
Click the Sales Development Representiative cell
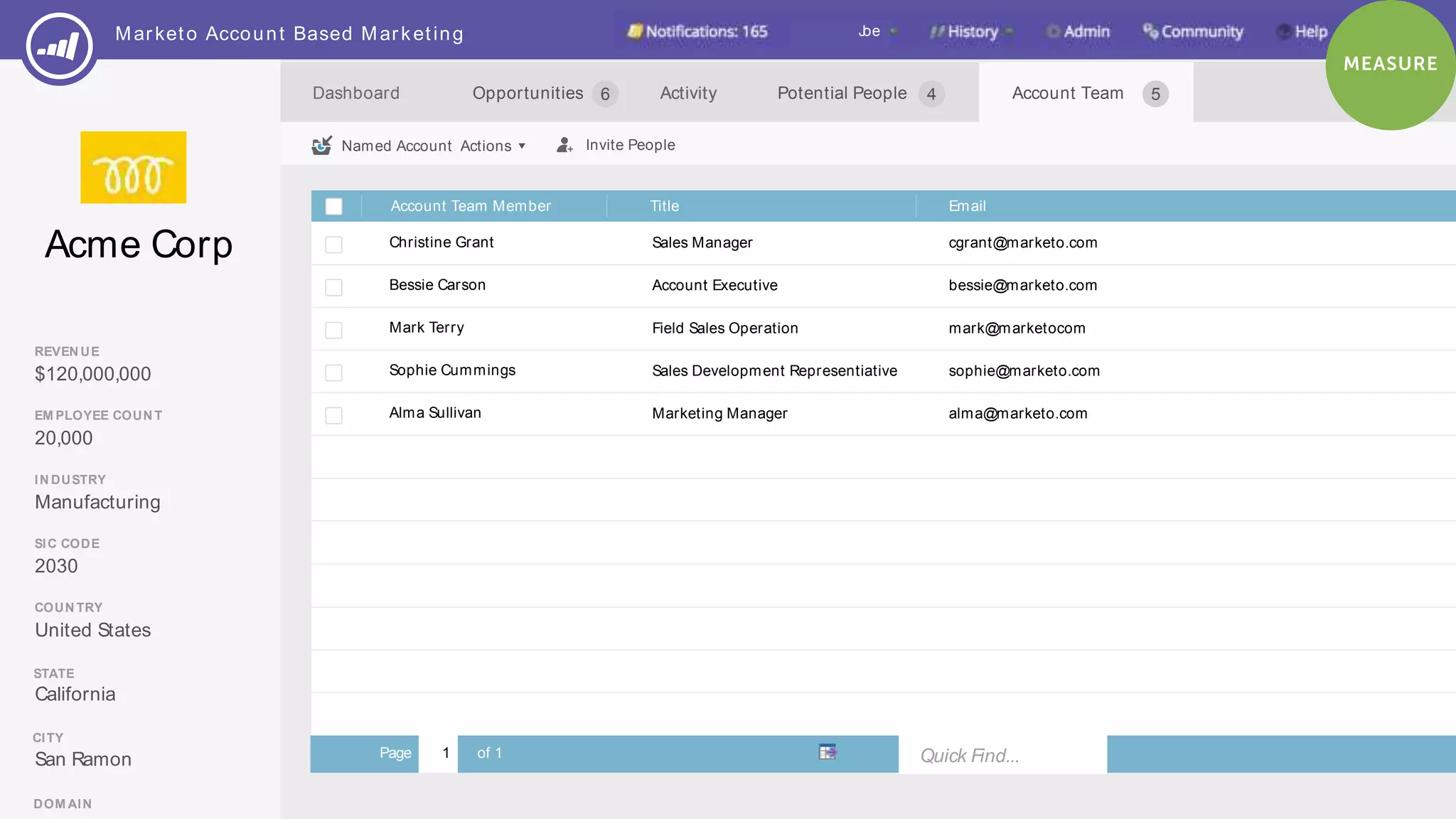tap(774, 370)
